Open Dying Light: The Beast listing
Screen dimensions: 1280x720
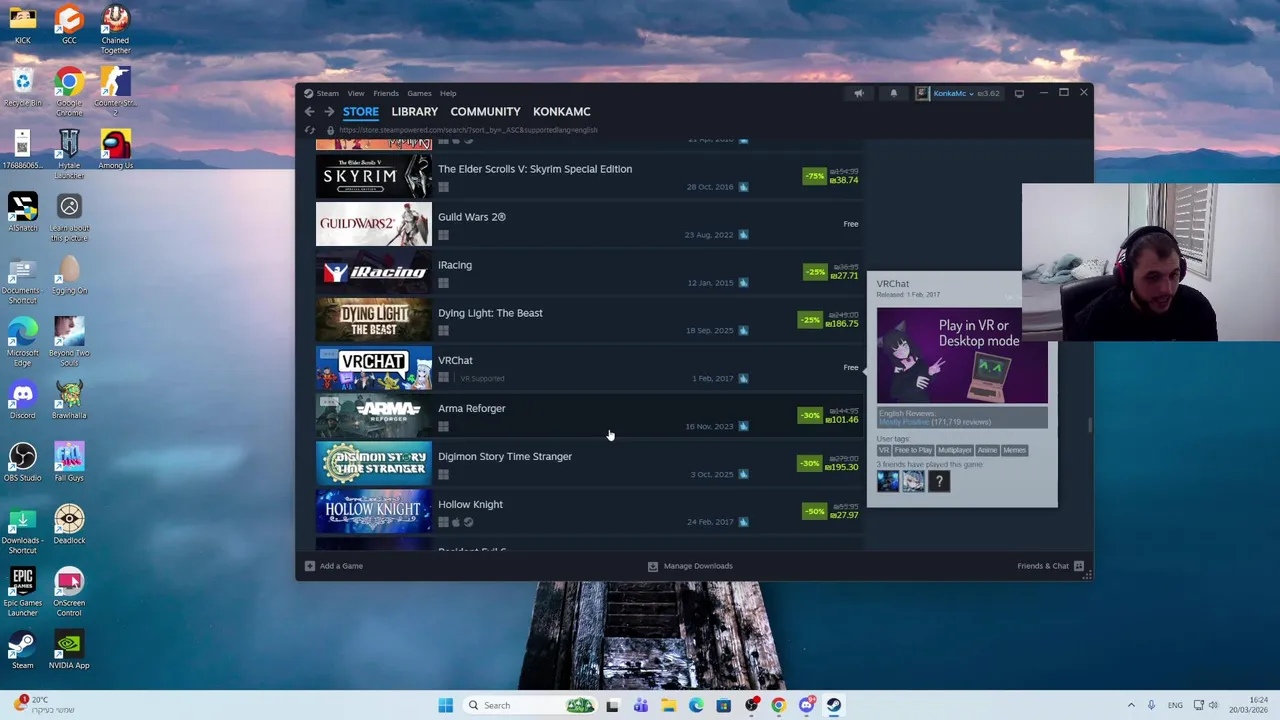tap(589, 321)
